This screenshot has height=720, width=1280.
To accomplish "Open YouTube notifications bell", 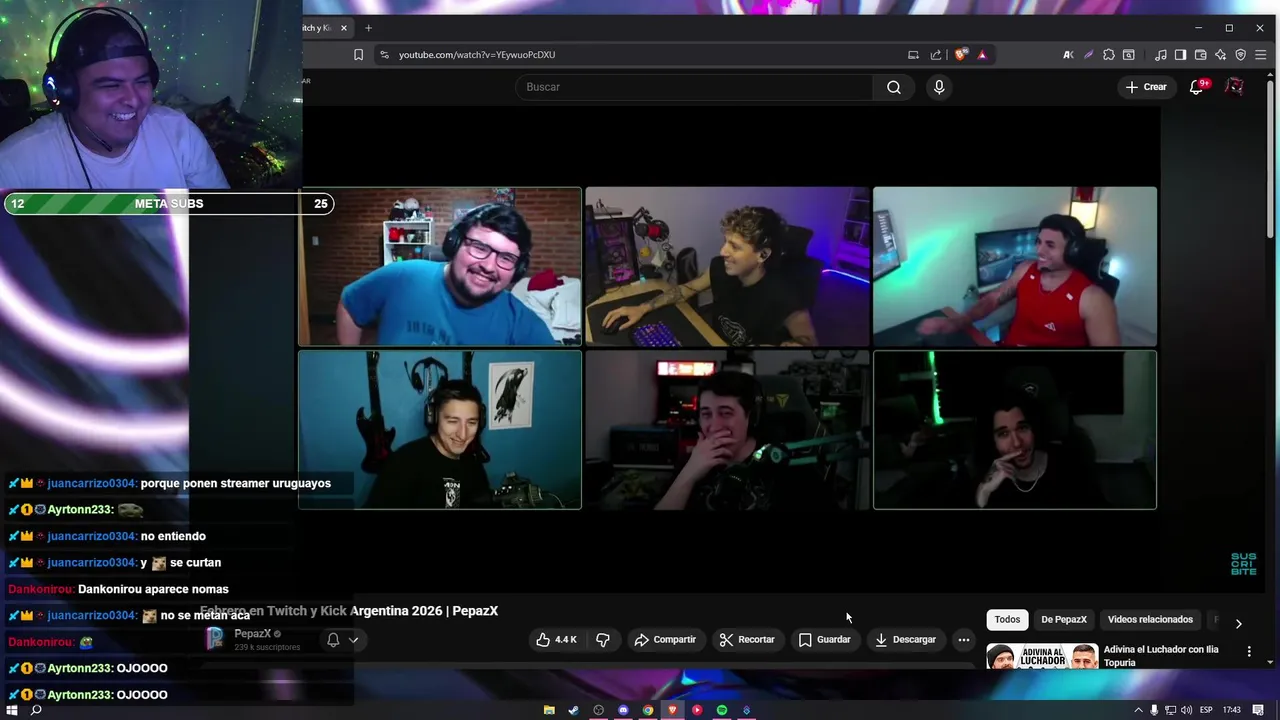I will click(x=1196, y=87).
